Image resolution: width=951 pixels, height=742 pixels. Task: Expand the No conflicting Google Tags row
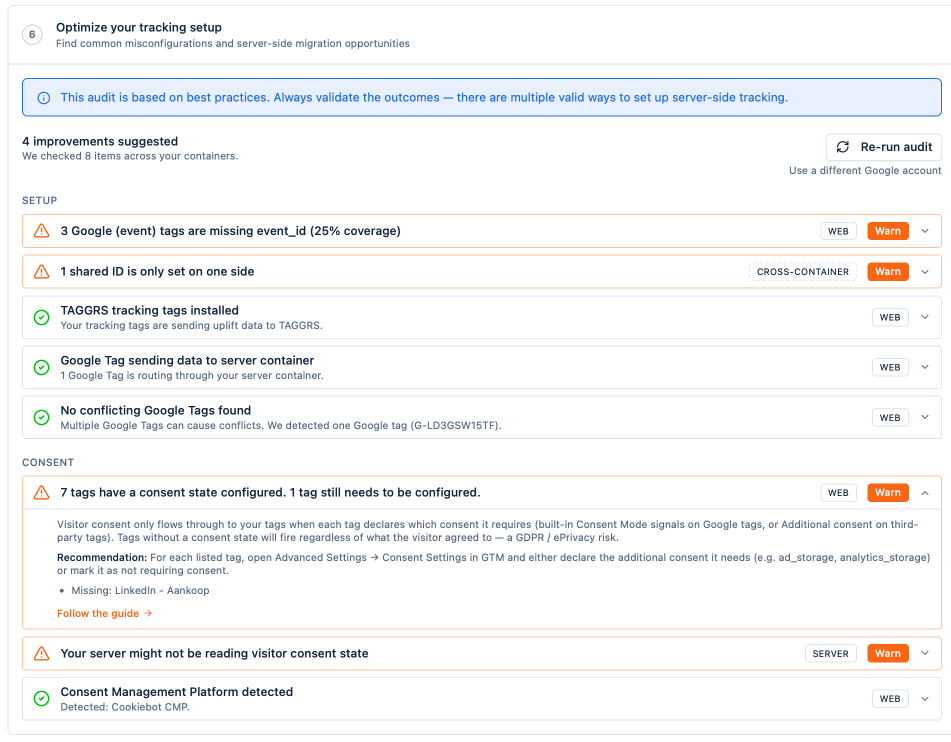[925, 417]
